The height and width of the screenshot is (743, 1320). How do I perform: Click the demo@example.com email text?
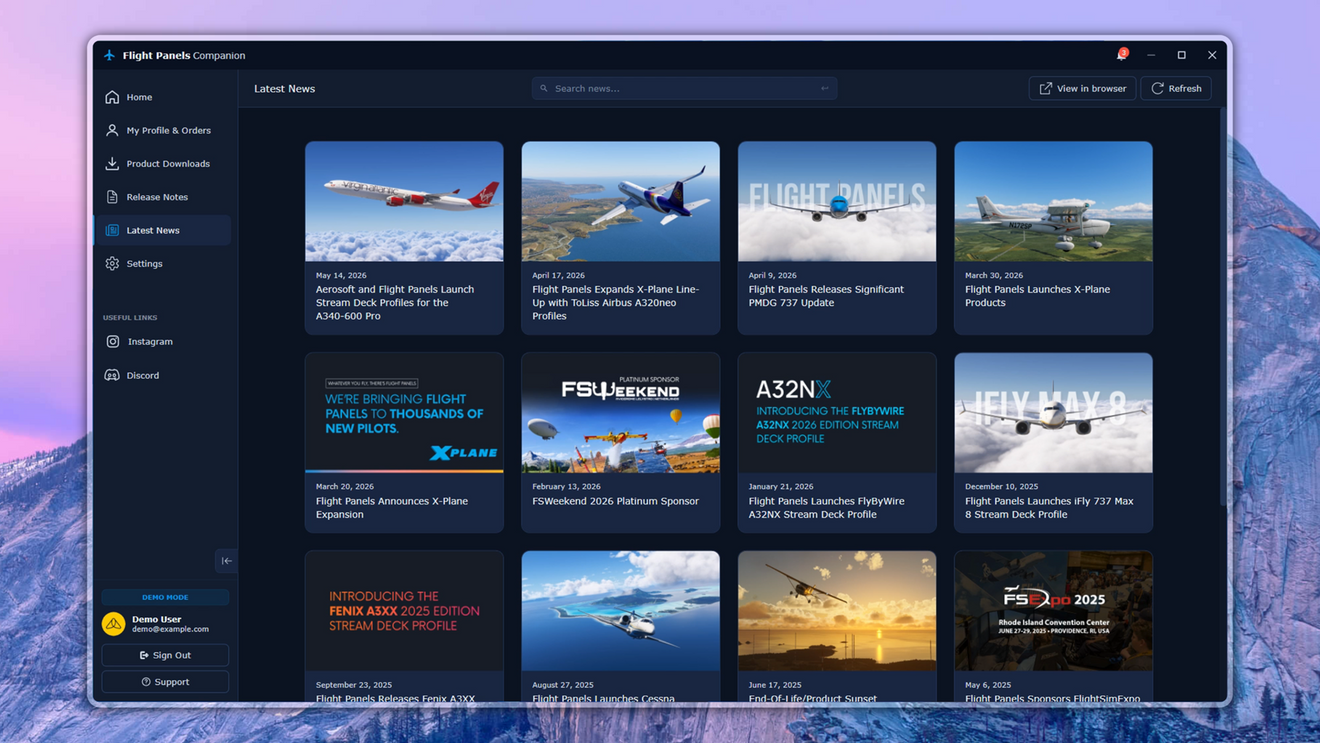point(170,629)
